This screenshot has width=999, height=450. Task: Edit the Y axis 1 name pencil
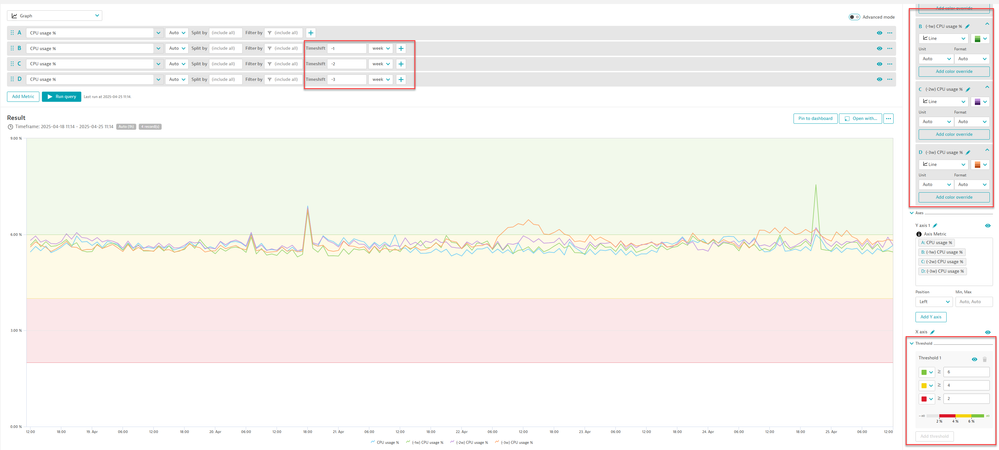(x=935, y=225)
